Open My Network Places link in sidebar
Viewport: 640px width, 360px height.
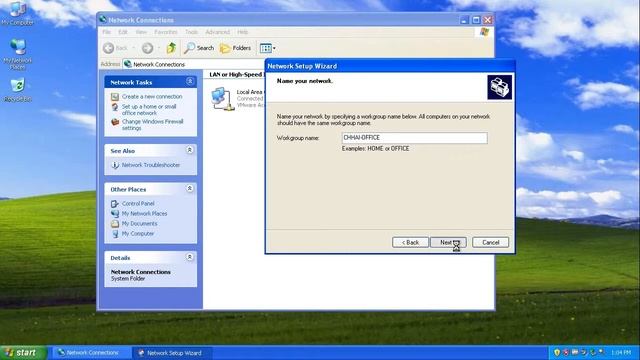144,213
